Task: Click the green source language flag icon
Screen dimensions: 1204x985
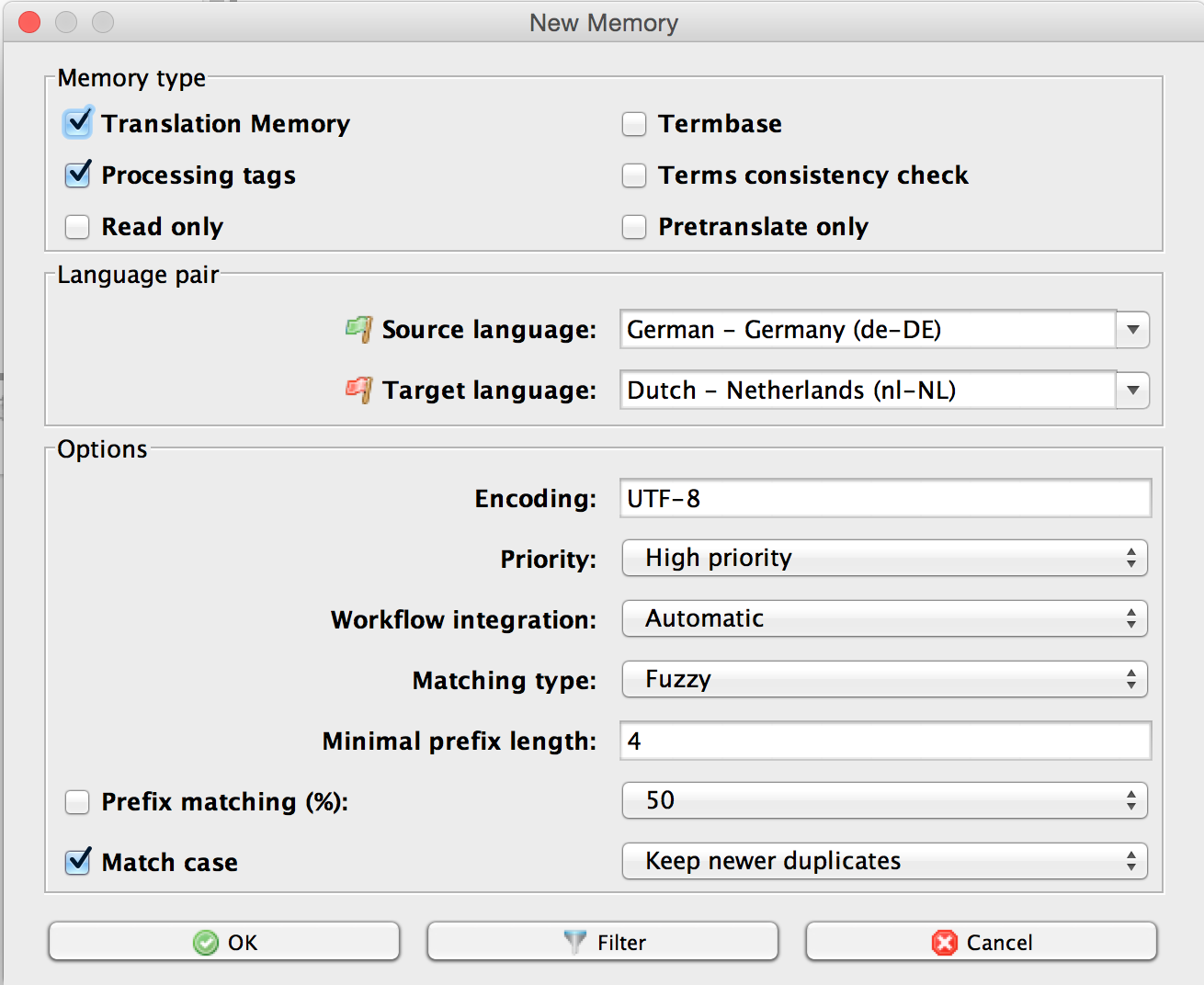Action: (358, 329)
